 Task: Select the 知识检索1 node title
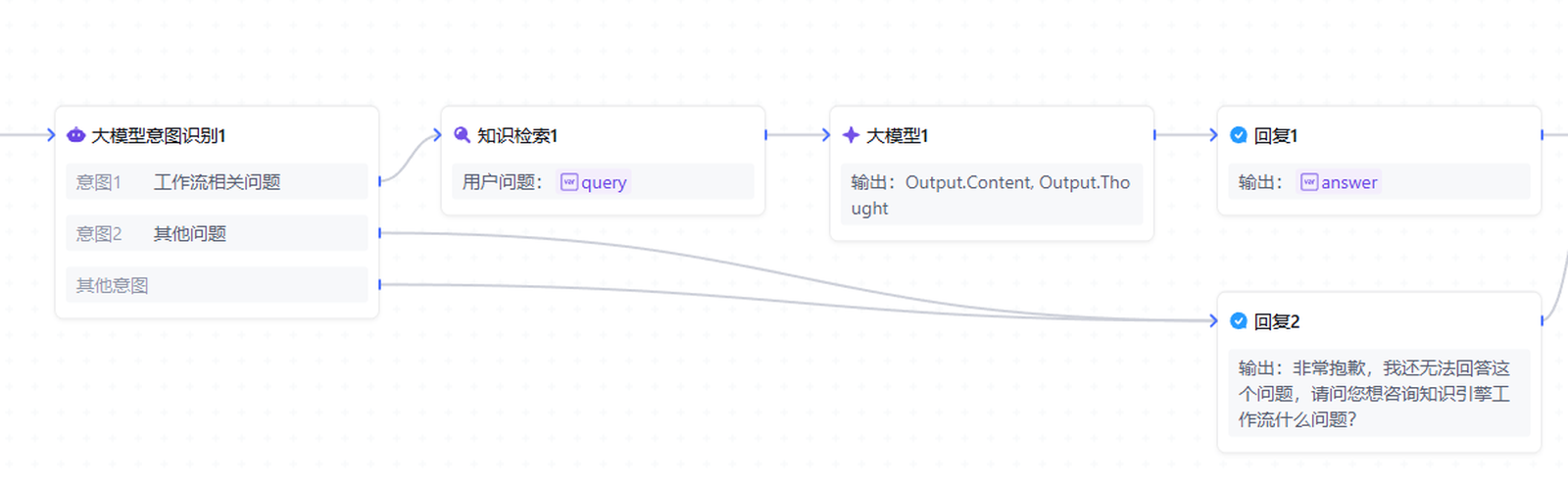pyautogui.click(x=517, y=135)
